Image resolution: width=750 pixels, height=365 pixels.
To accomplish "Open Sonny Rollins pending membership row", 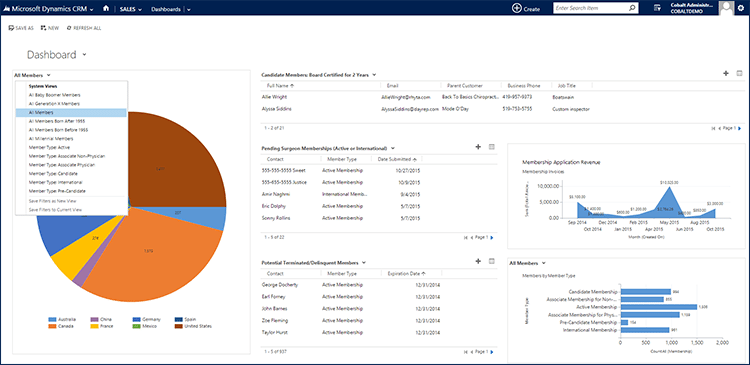I will click(379, 218).
